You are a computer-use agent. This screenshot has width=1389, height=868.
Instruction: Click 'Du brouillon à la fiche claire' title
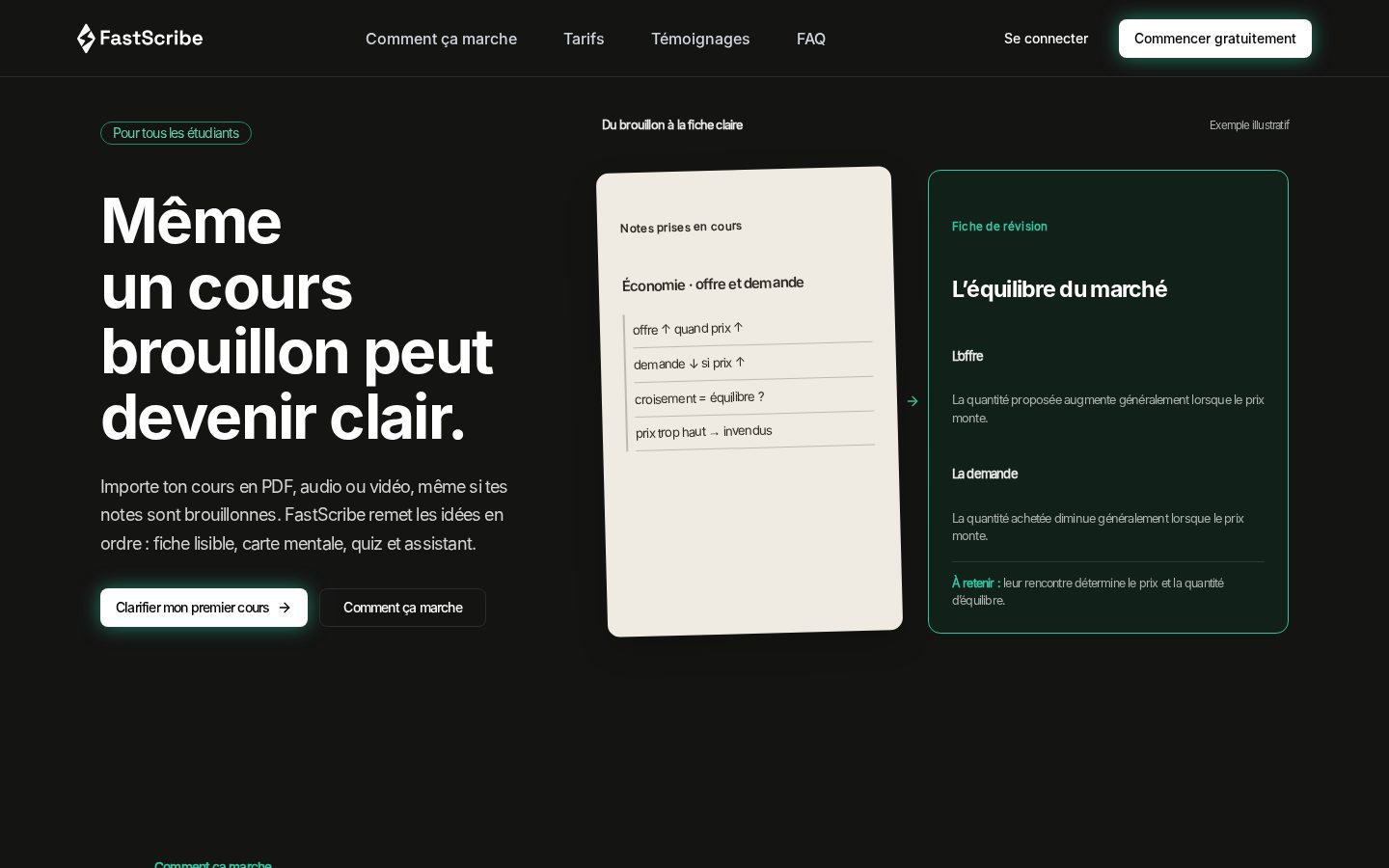(x=672, y=125)
